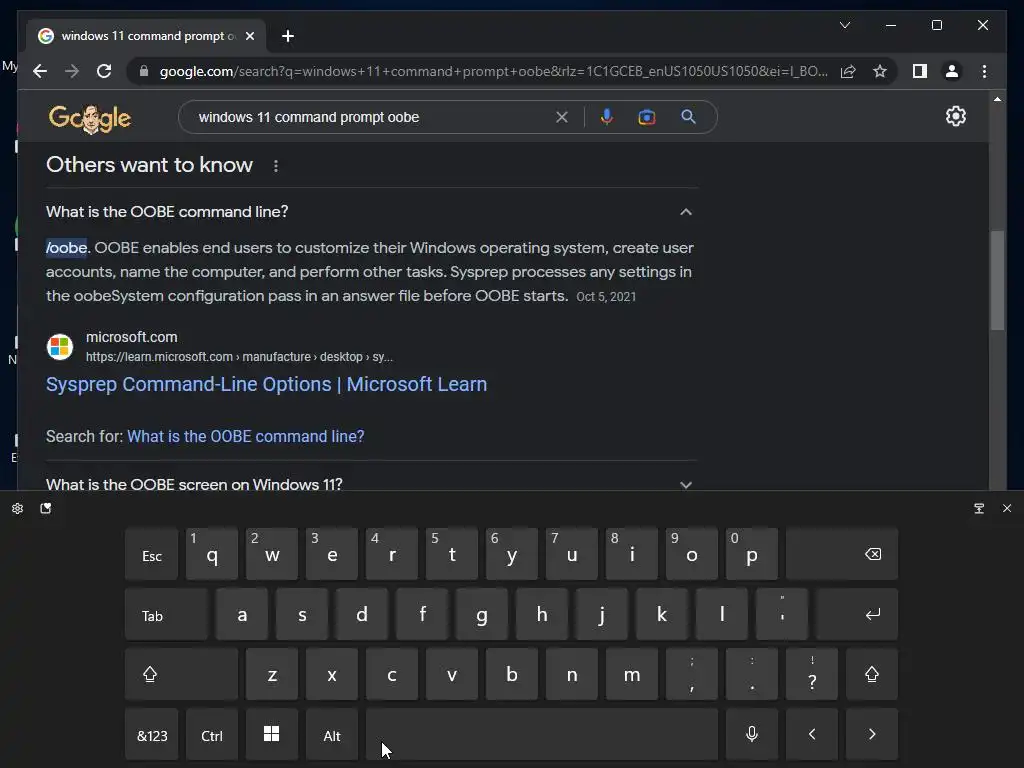Submit search with magnifier icon
Image resolution: width=1024 pixels, height=768 pixels.
tap(688, 117)
